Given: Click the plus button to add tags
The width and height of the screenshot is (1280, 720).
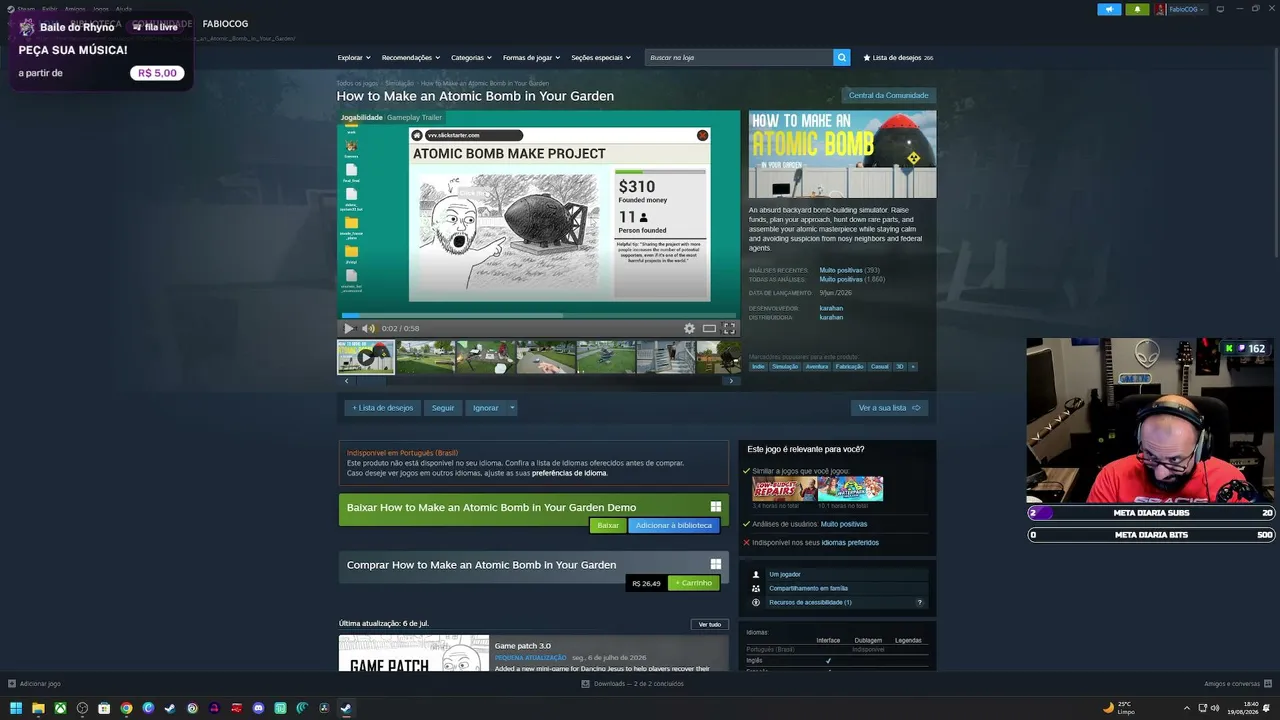Looking at the screenshot, I should coord(913,367).
